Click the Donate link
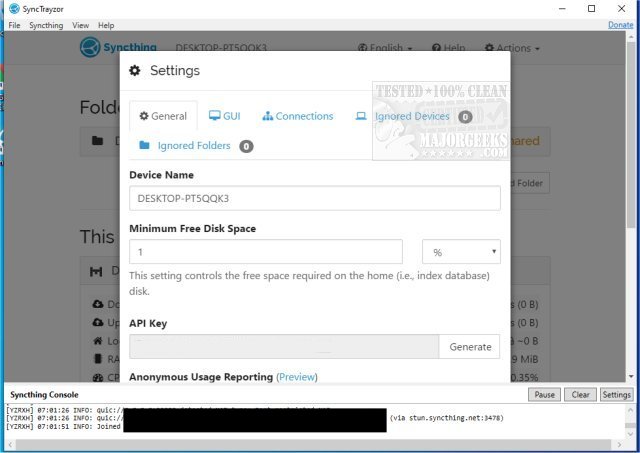The image size is (640, 453). click(x=620, y=25)
